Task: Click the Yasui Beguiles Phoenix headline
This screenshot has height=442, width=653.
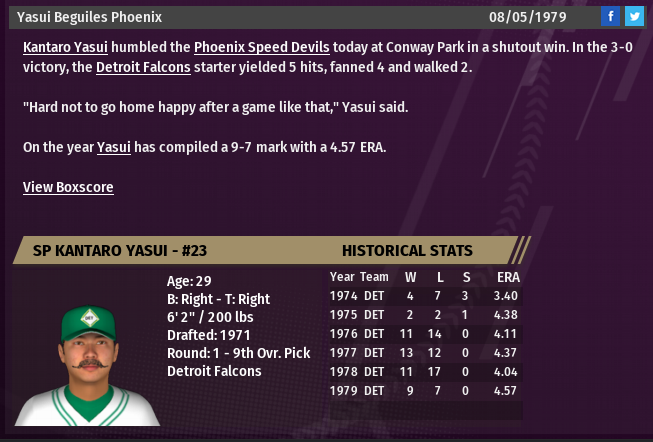Action: point(89,17)
